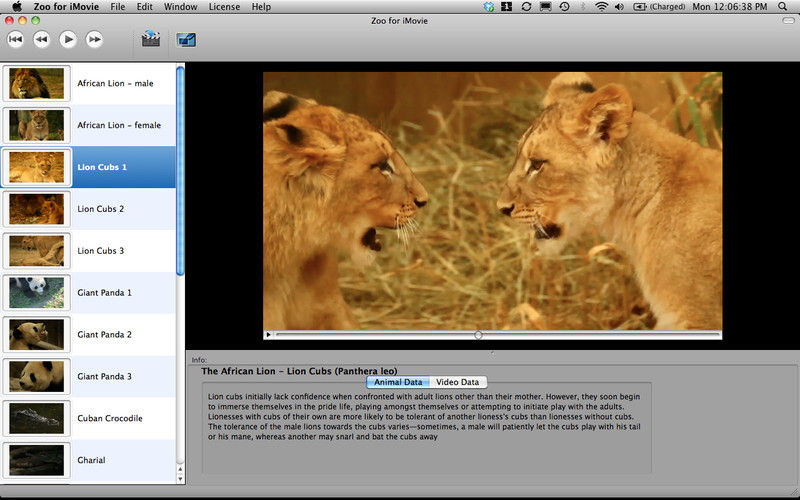Click the skip-to-beginning playback button
Image resolution: width=800 pixels, height=500 pixels.
[15, 39]
